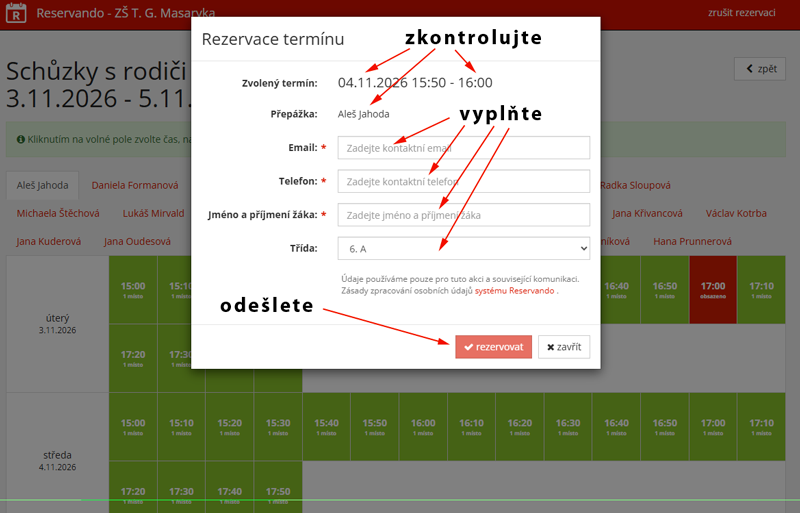
Task: Pick Wednesday 17:20 slot
Action: pos(133,487)
